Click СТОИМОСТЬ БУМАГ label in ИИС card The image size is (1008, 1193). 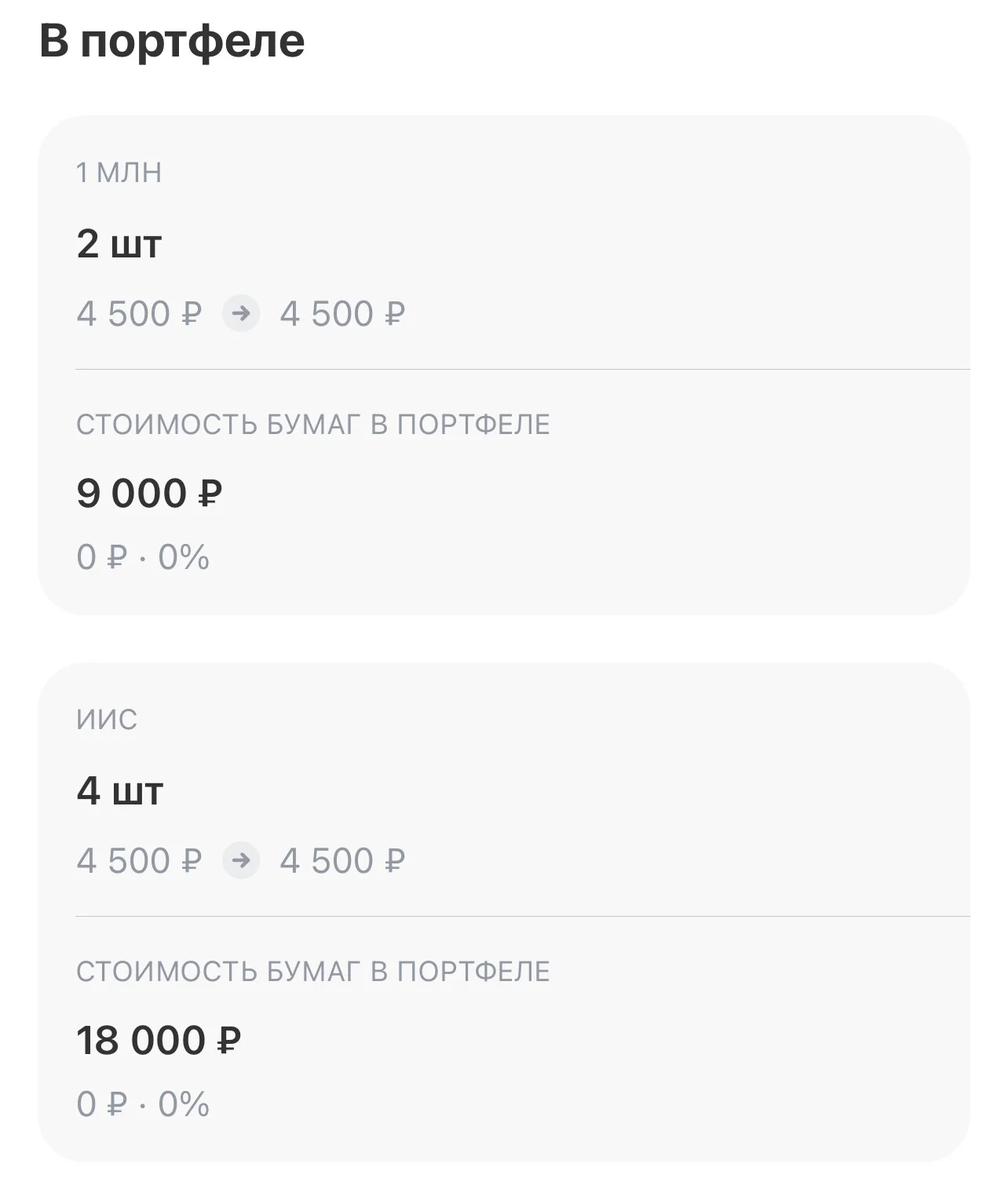pos(313,972)
